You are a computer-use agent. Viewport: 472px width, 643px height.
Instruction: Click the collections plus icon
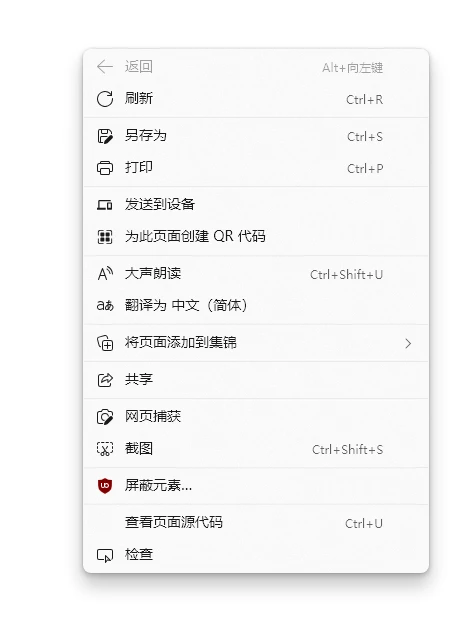[x=105, y=343]
